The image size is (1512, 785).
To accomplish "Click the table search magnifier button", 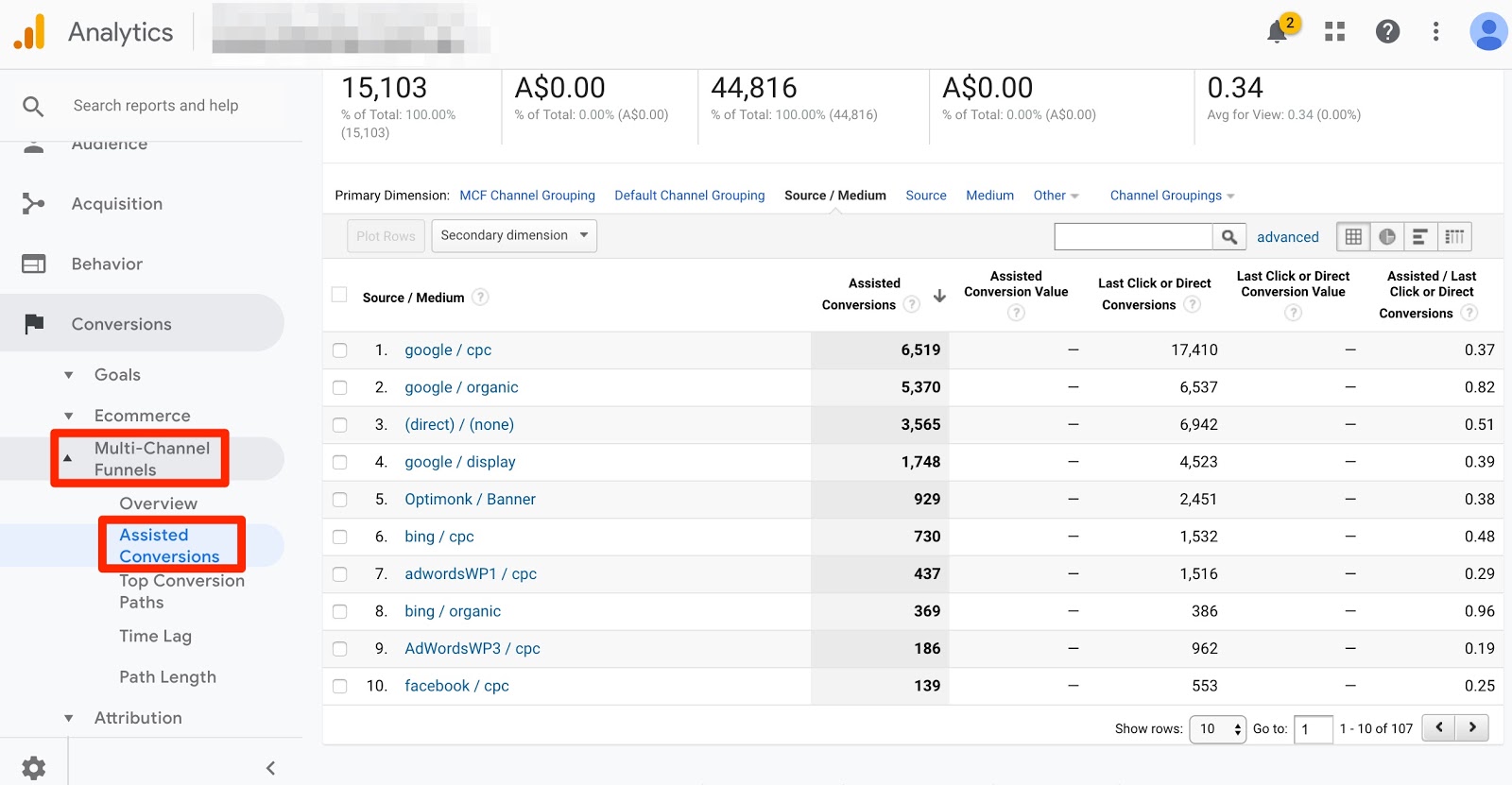I will click(x=1228, y=237).
